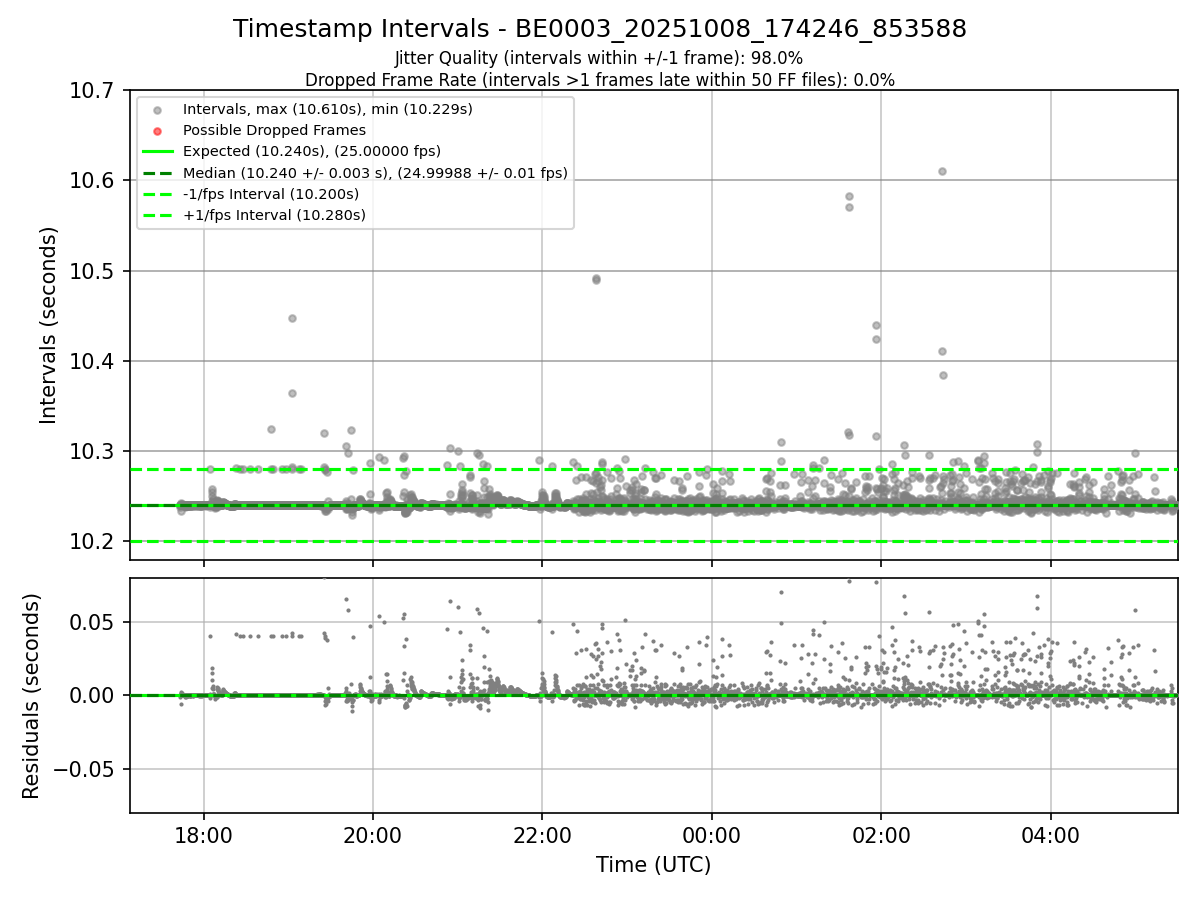This screenshot has height=900, width=1200.
Task: Click the 00:00 time tick label
Action: tap(711, 834)
